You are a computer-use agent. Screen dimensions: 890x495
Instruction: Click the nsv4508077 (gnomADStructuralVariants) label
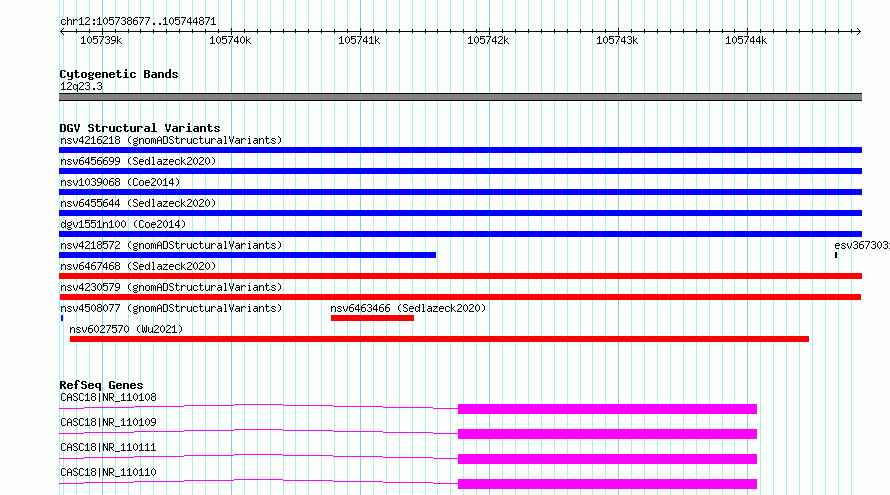[x=171, y=308]
